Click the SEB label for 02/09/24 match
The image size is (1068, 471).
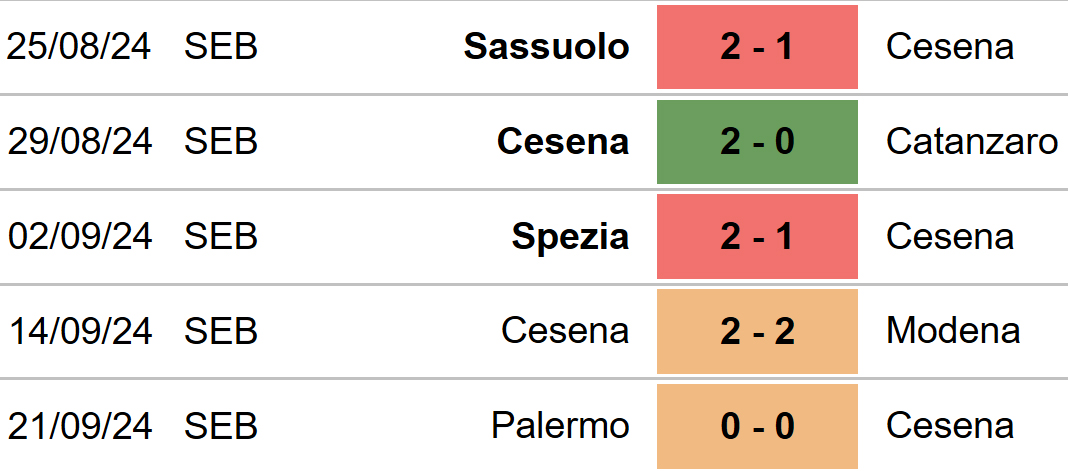tap(221, 237)
